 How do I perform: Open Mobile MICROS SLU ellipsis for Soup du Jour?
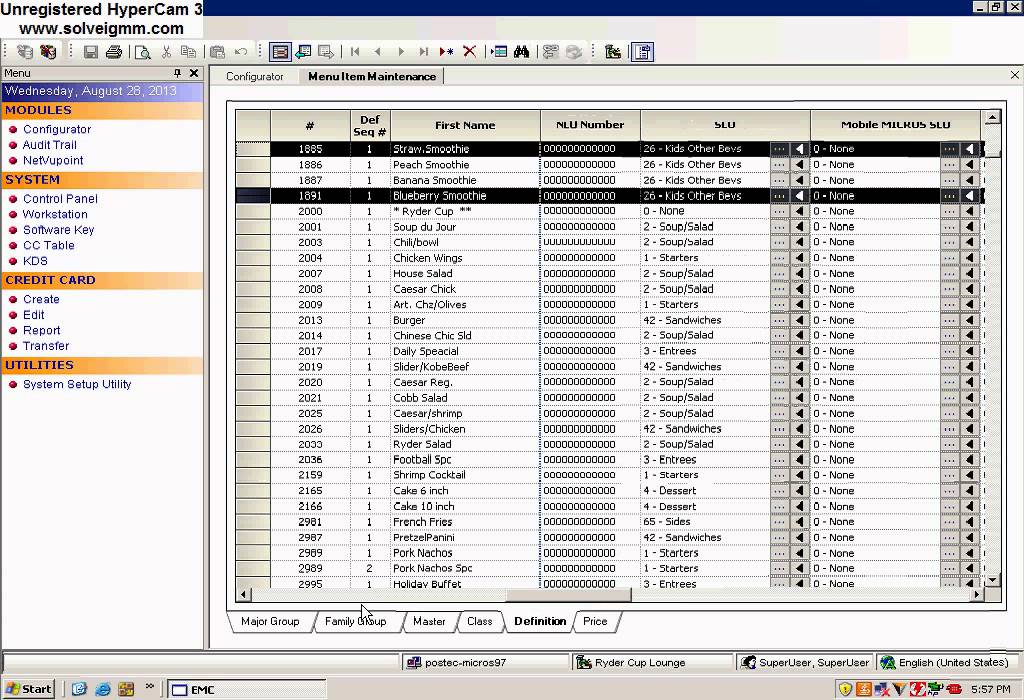(x=950, y=227)
